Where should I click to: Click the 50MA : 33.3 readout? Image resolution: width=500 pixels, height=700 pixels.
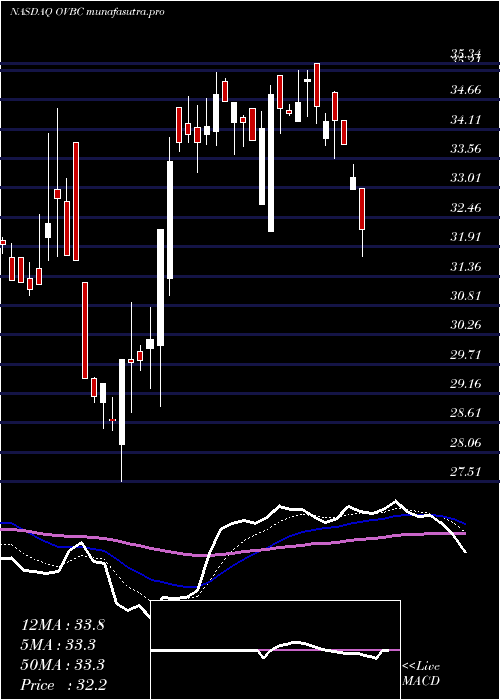coord(63,665)
